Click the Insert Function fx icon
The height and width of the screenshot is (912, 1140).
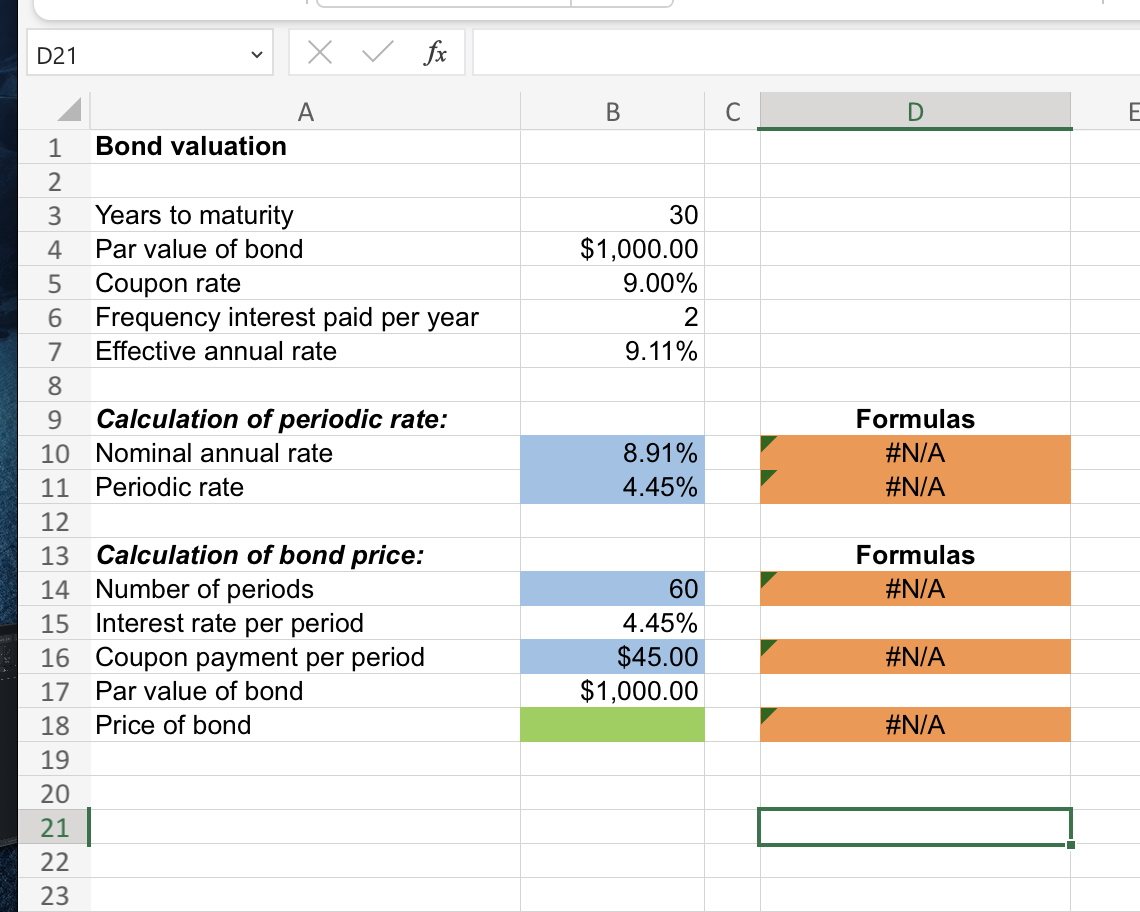[436, 52]
